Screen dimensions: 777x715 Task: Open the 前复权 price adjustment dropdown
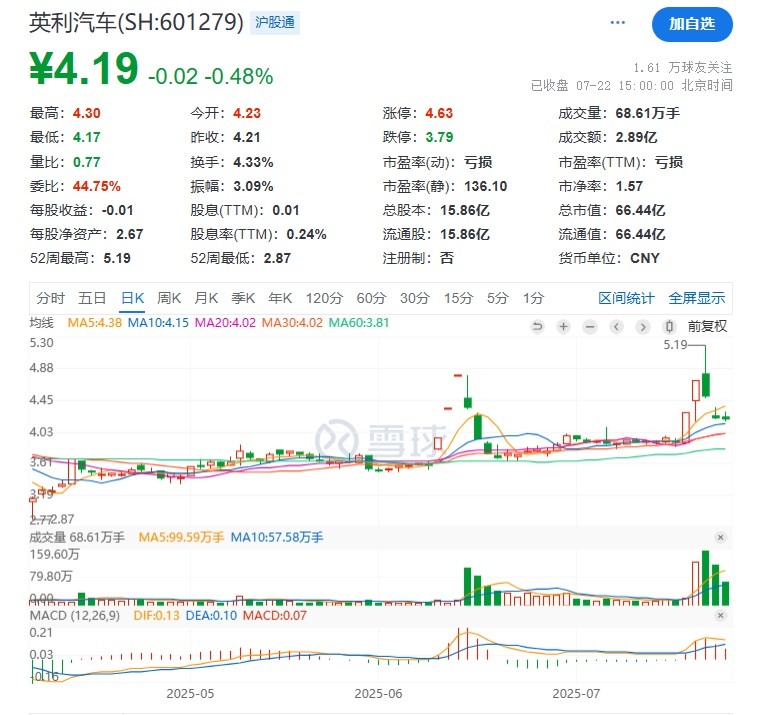(x=707, y=327)
